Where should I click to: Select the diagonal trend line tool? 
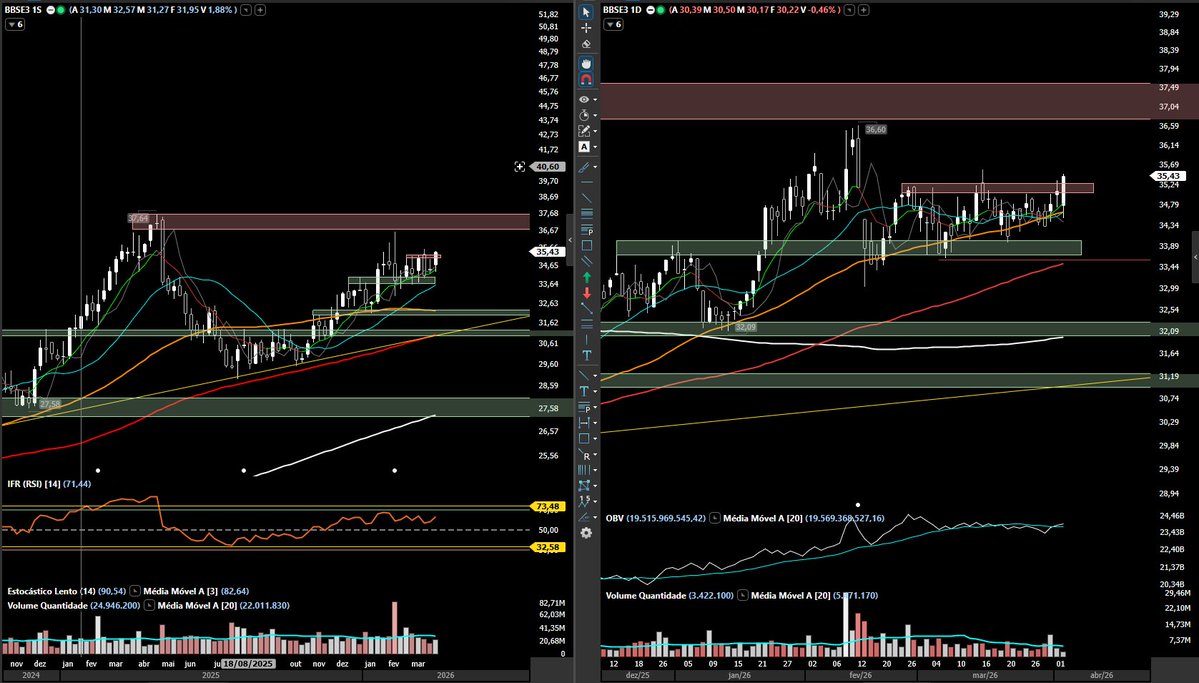pyautogui.click(x=587, y=198)
